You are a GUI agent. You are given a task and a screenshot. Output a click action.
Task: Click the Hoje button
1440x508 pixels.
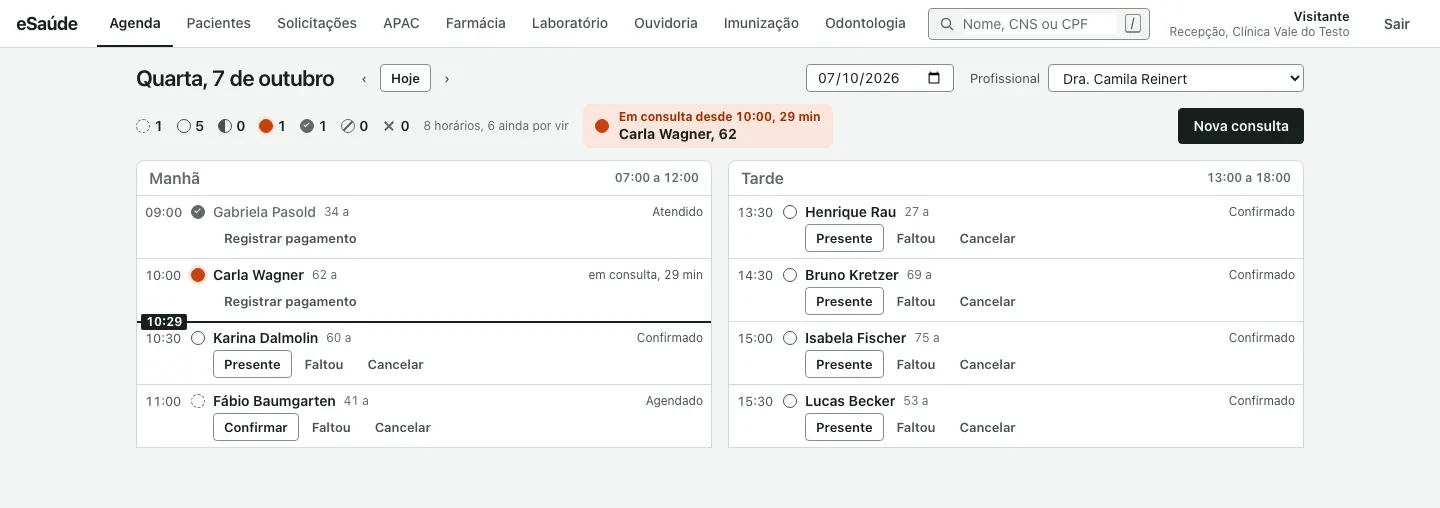click(x=405, y=78)
